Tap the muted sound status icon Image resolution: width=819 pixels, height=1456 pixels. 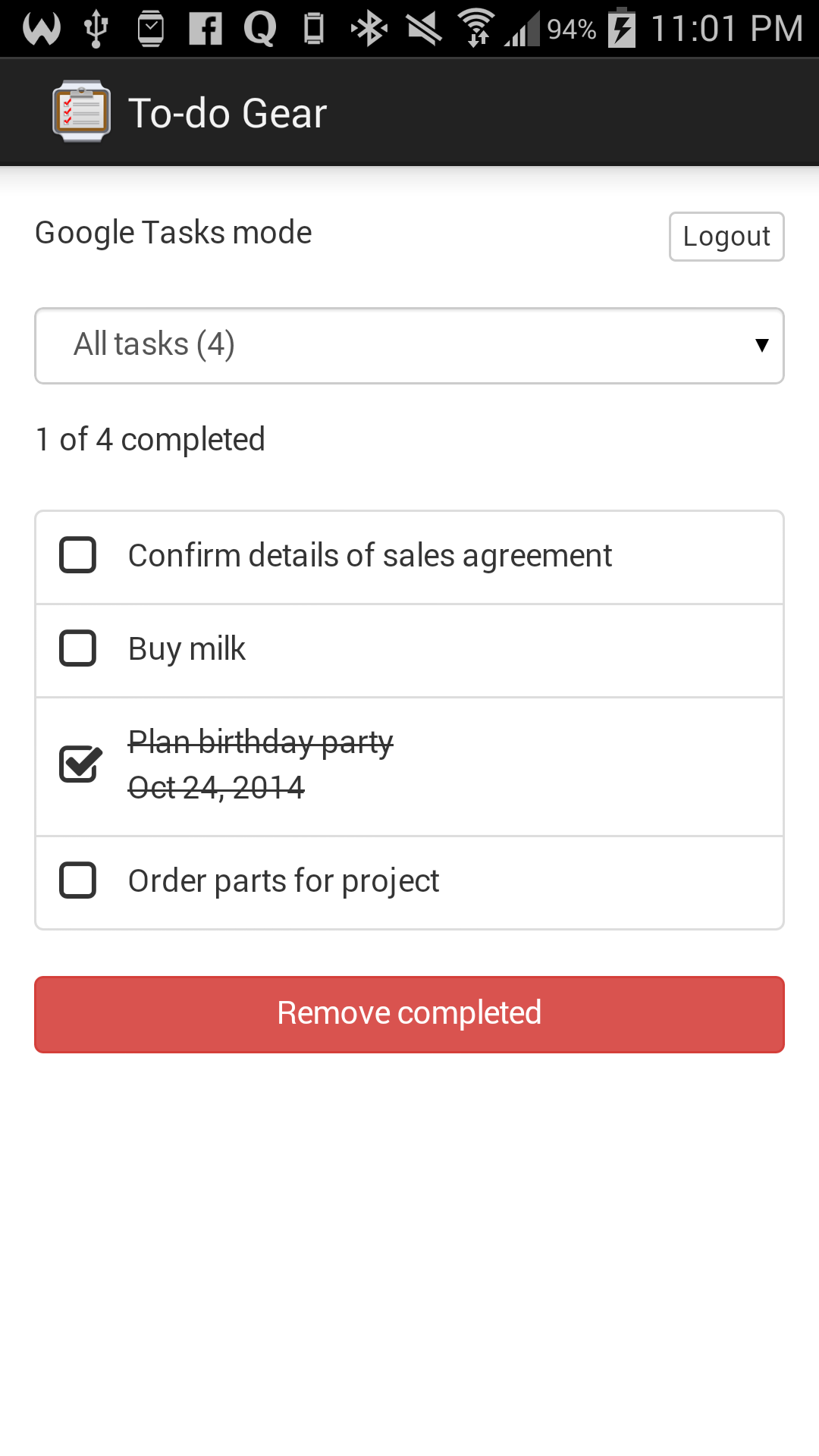(x=424, y=30)
